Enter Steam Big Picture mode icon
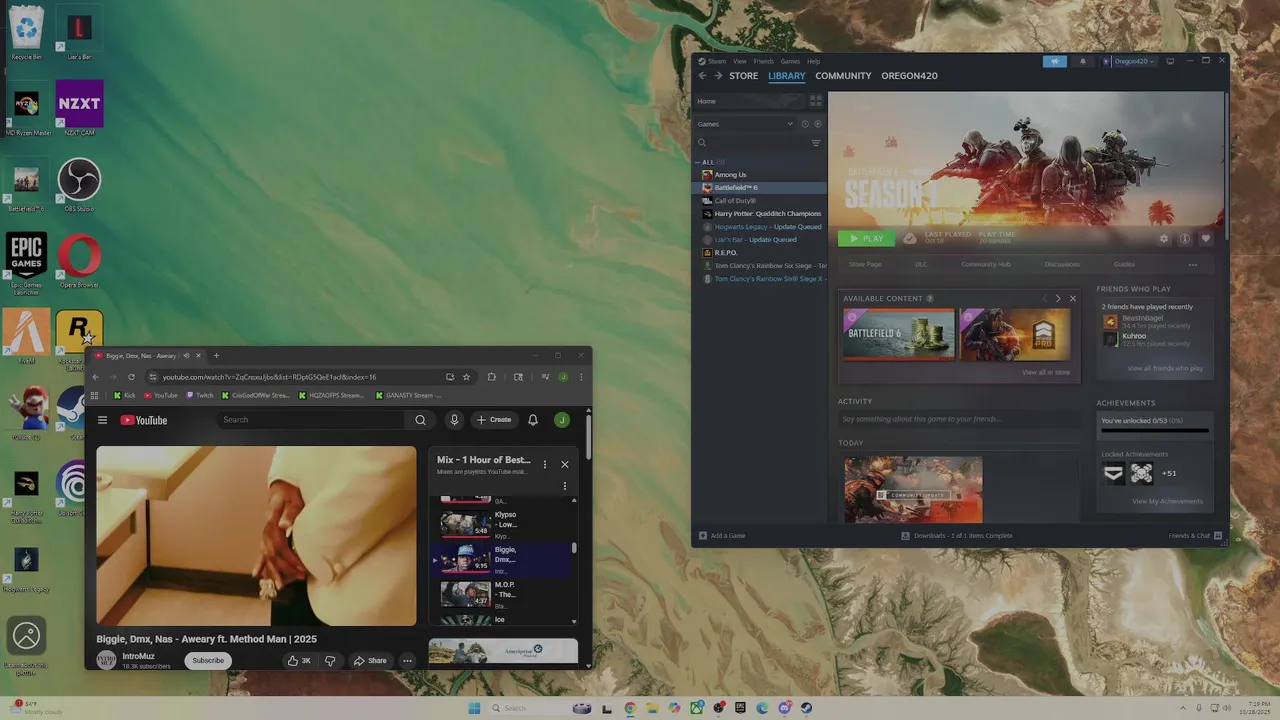Image resolution: width=1280 pixels, height=720 pixels. coord(1170,61)
